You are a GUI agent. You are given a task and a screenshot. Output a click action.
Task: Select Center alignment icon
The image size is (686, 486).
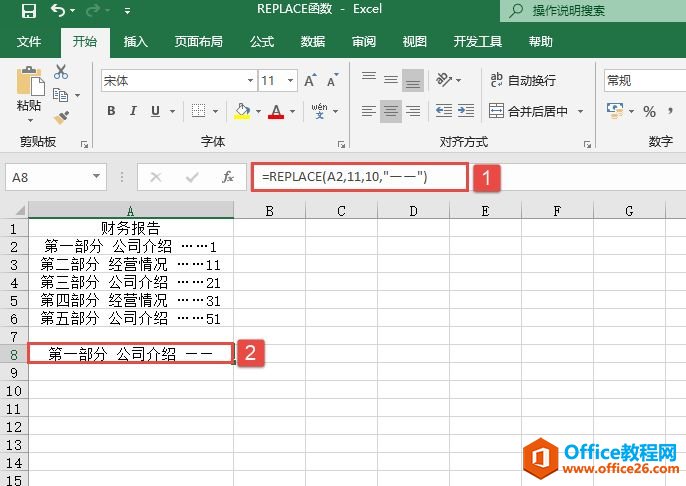[x=391, y=111]
